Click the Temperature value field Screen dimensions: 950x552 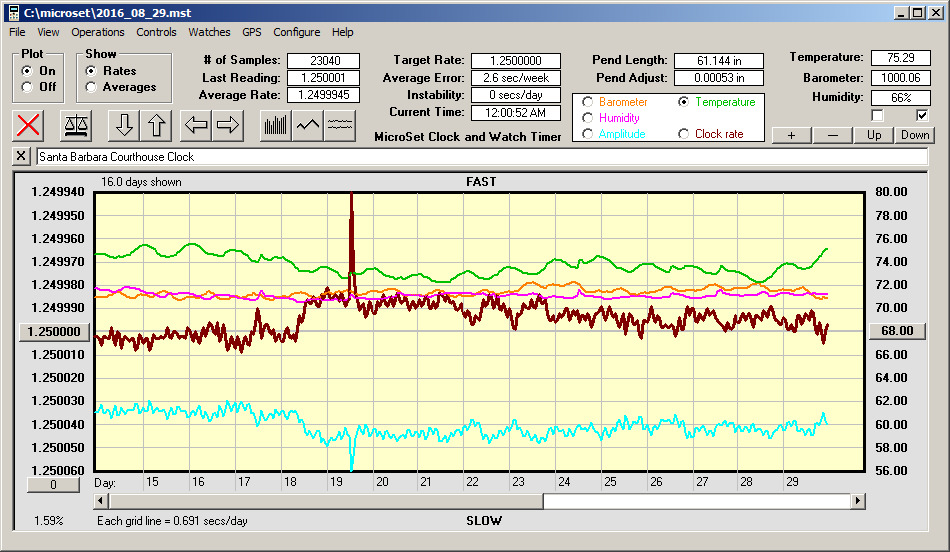coord(900,58)
